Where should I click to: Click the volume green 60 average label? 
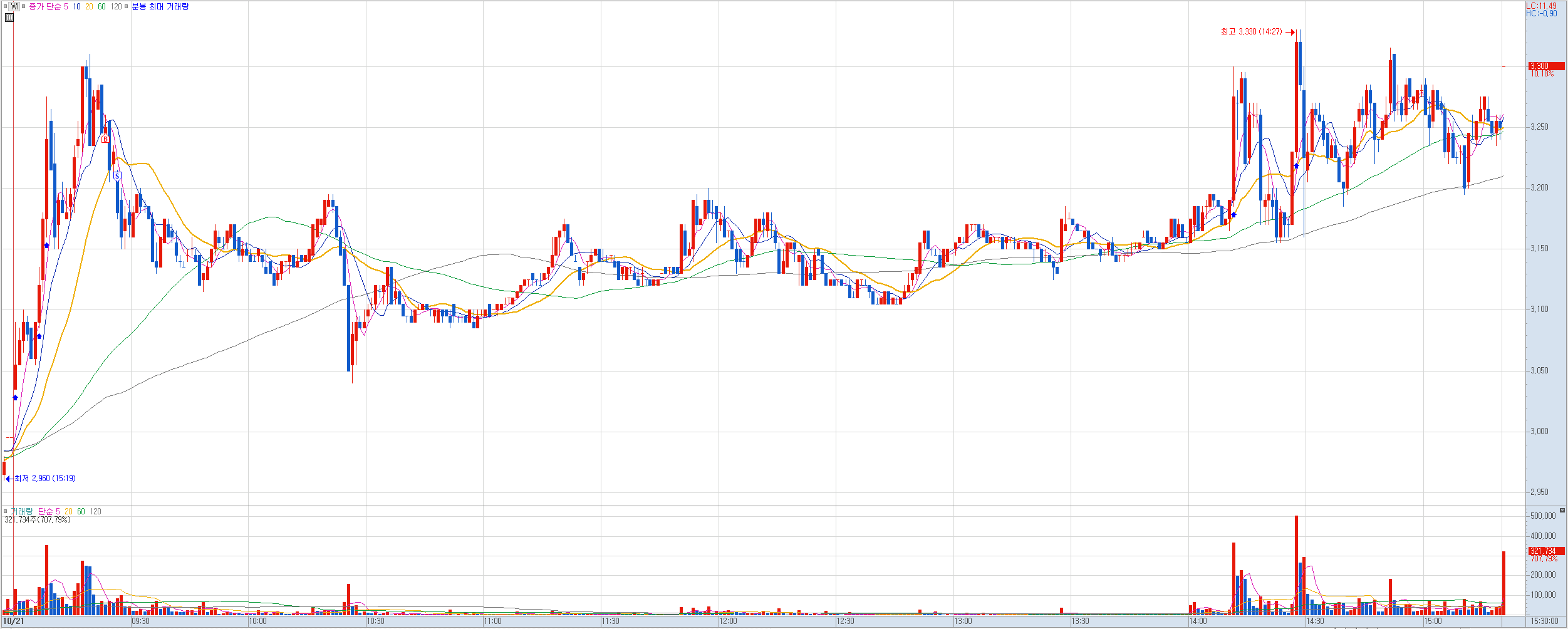click(81, 512)
